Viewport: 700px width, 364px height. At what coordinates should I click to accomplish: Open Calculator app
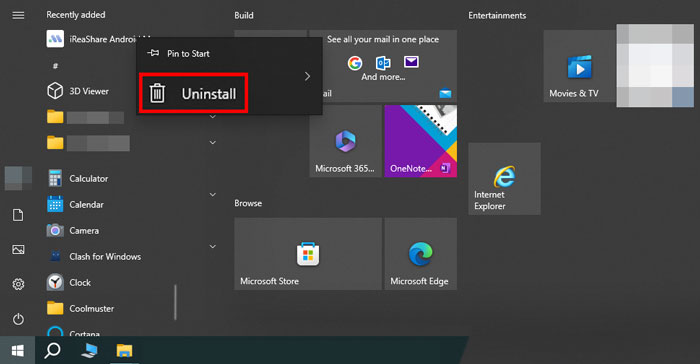[78, 179]
